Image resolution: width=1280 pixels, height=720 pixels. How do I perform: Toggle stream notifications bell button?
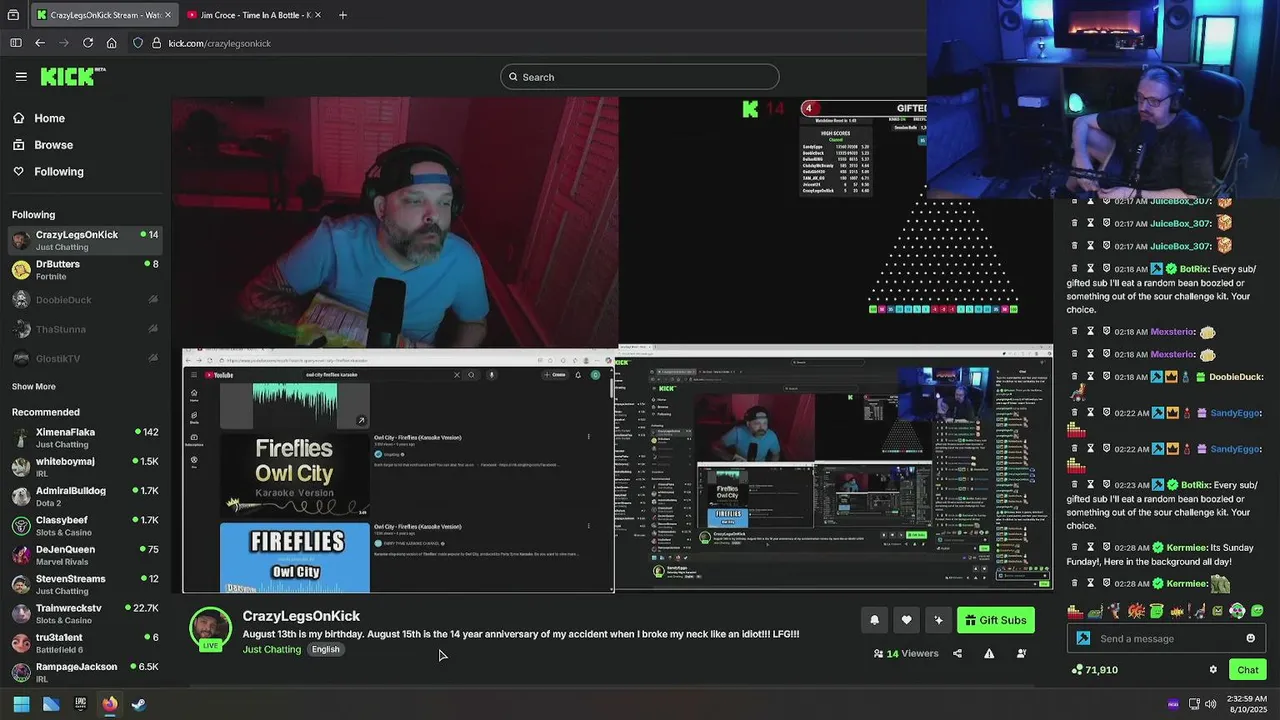click(x=874, y=620)
